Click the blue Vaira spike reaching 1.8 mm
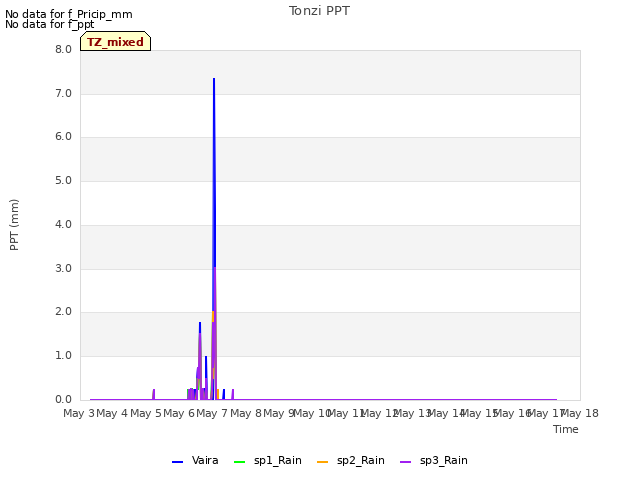Image resolution: width=640 pixels, height=480 pixels. coord(200,328)
